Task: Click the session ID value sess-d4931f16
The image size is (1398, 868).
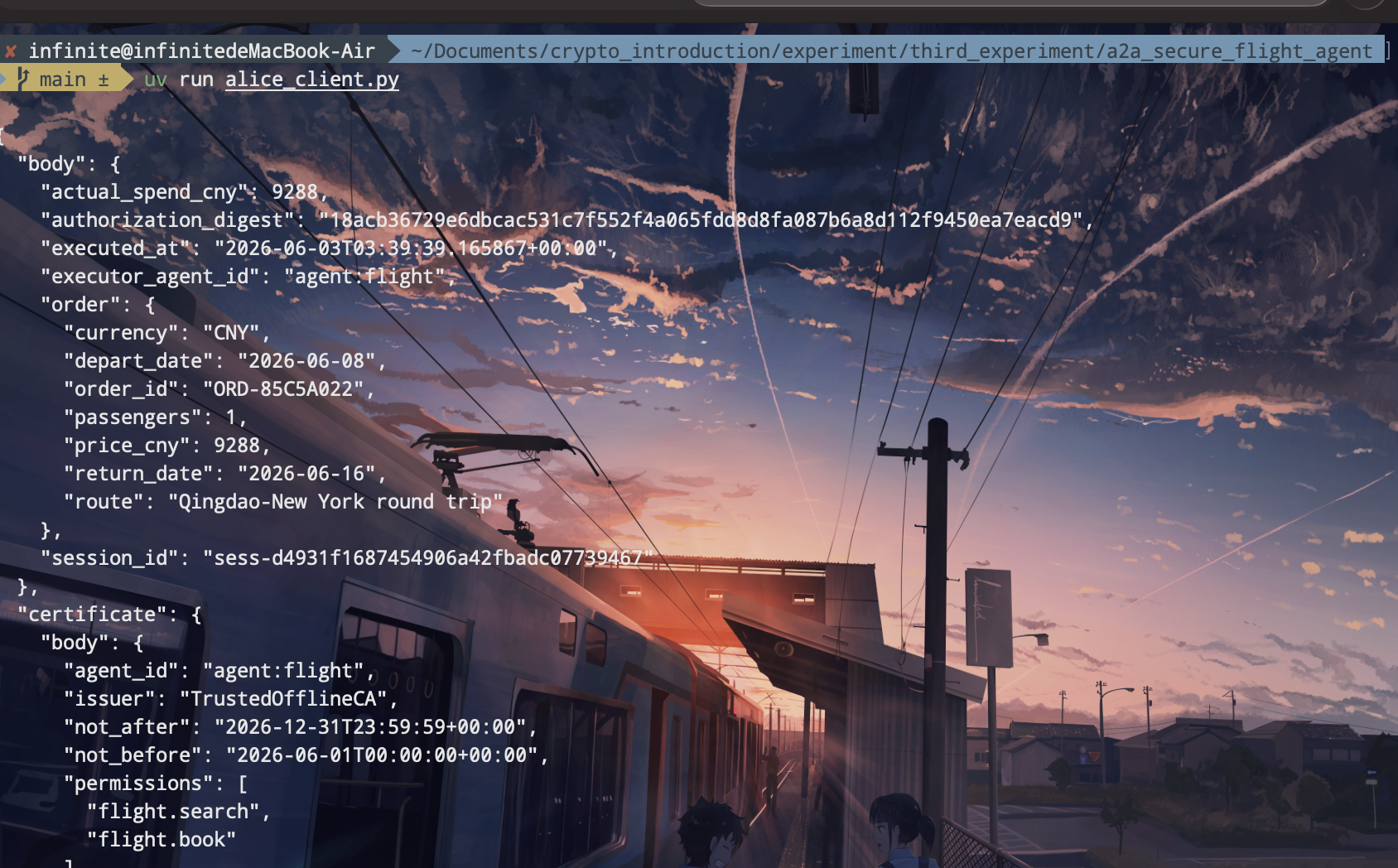Action: click(x=428, y=558)
